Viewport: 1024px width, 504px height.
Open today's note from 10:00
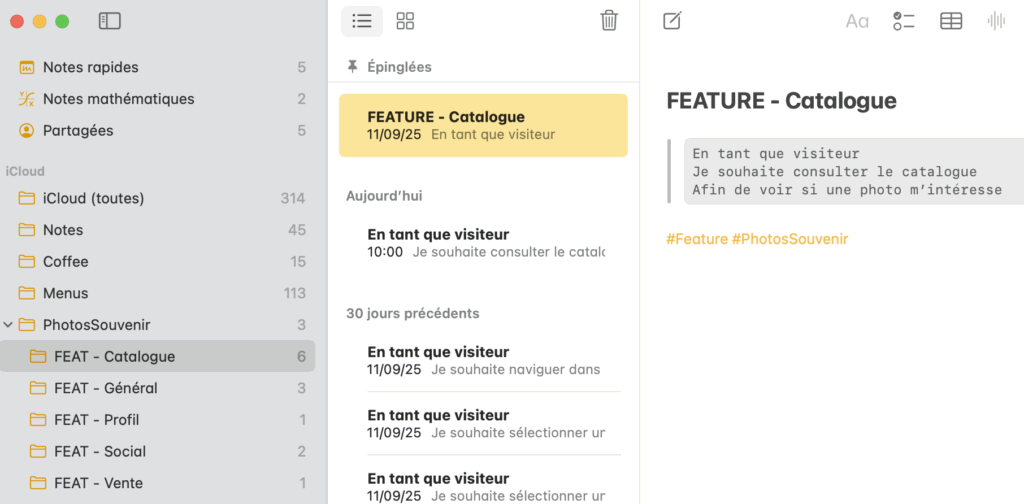coord(483,243)
